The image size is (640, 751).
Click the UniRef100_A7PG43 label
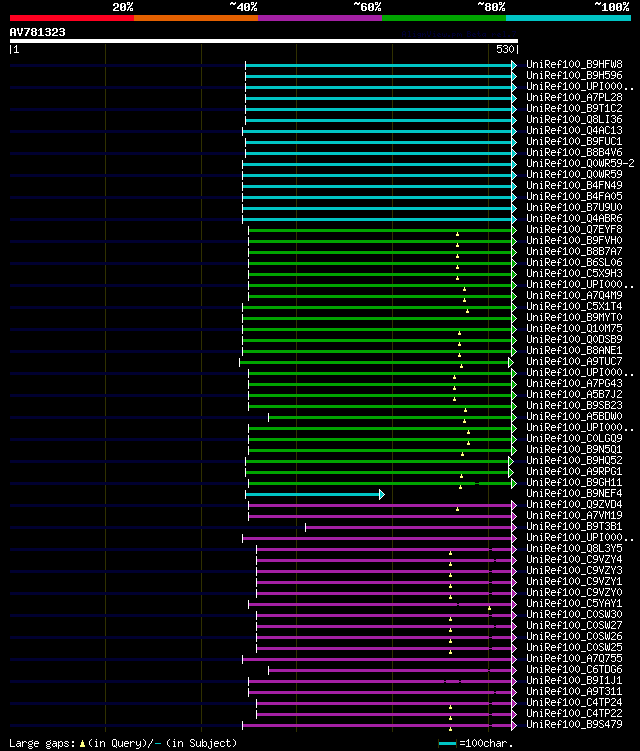click(x=574, y=384)
